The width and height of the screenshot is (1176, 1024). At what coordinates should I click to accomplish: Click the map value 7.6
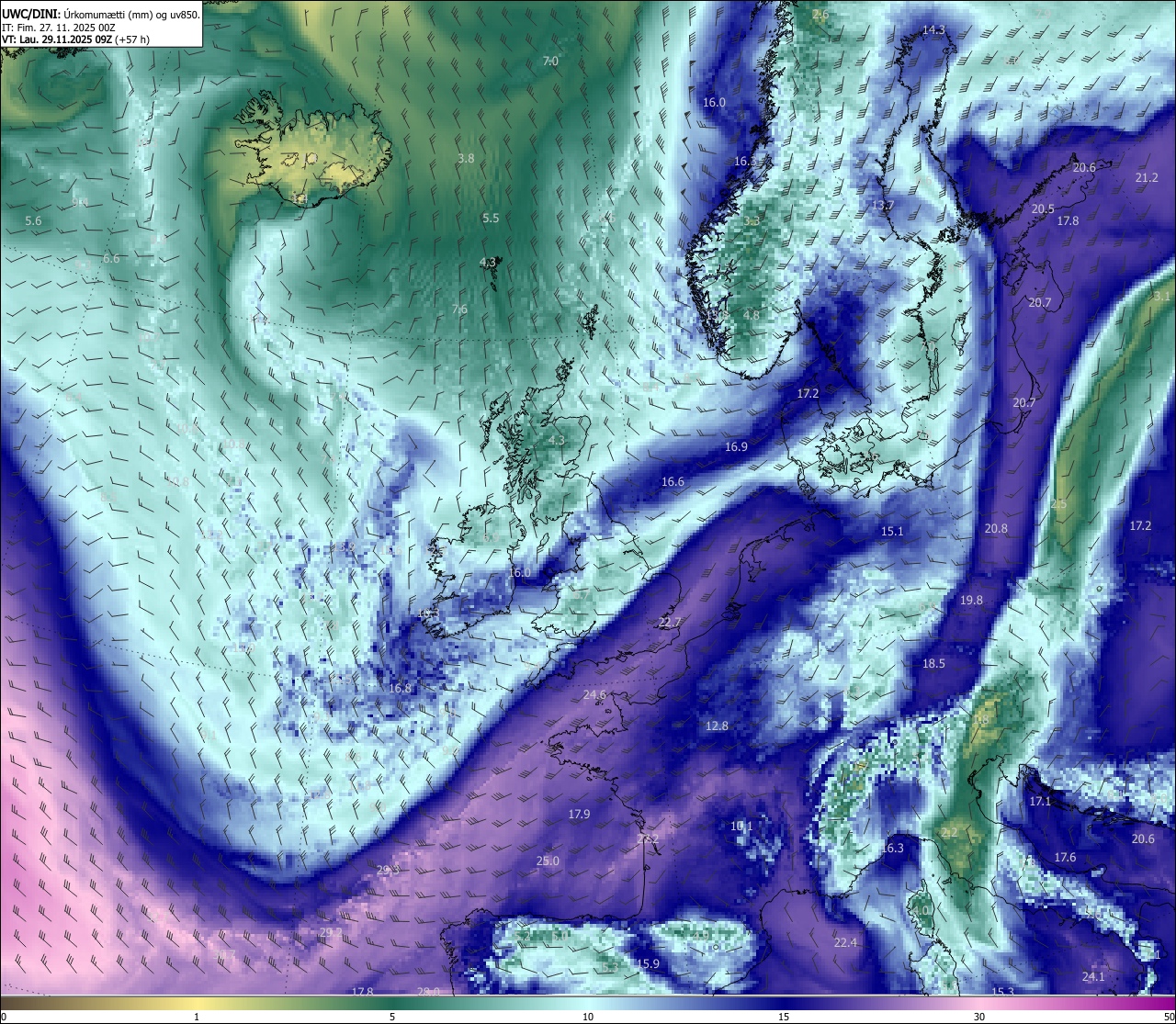tap(459, 309)
